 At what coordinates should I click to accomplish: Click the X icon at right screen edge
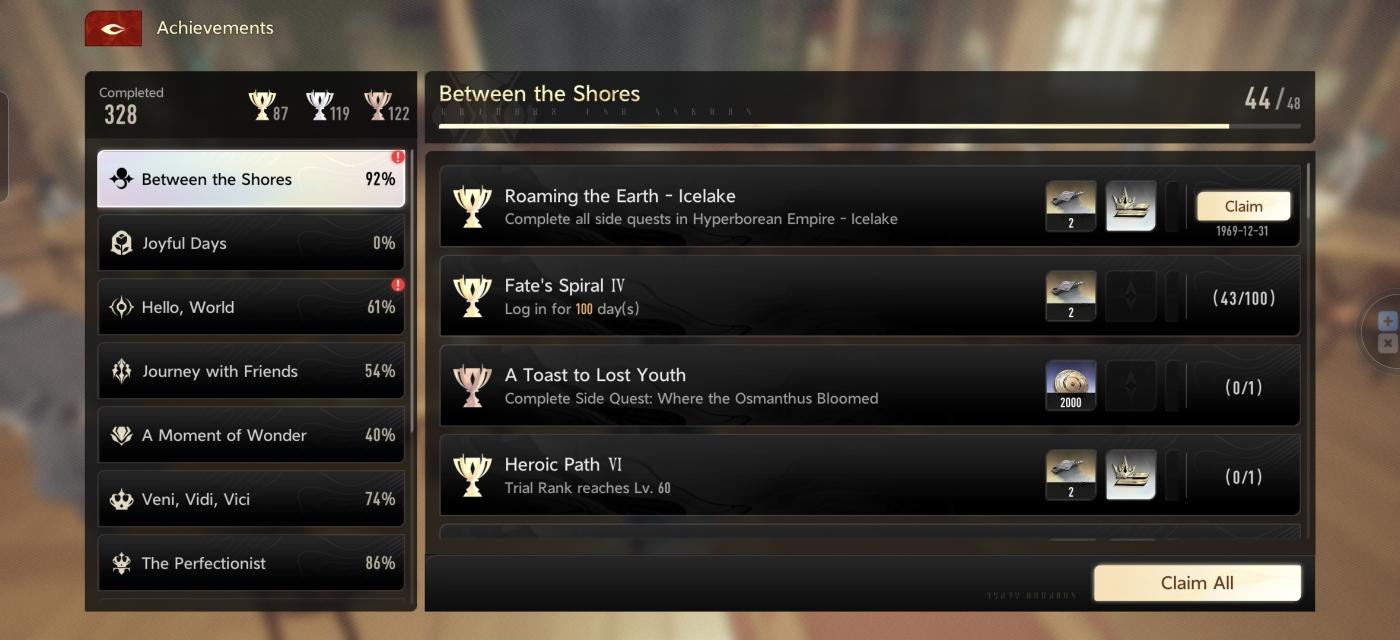[x=1387, y=344]
